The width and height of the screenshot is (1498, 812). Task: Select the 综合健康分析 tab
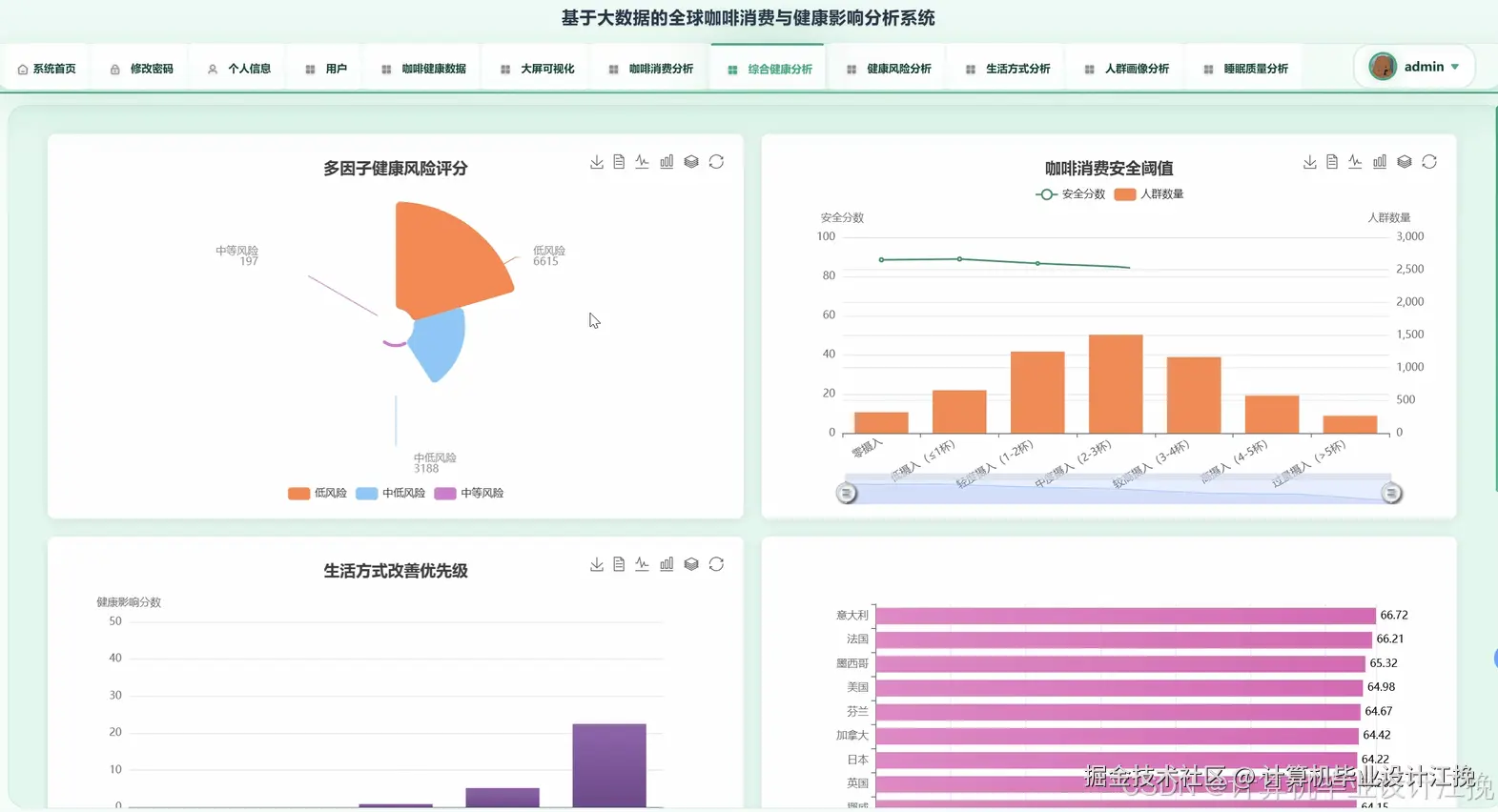(x=770, y=69)
